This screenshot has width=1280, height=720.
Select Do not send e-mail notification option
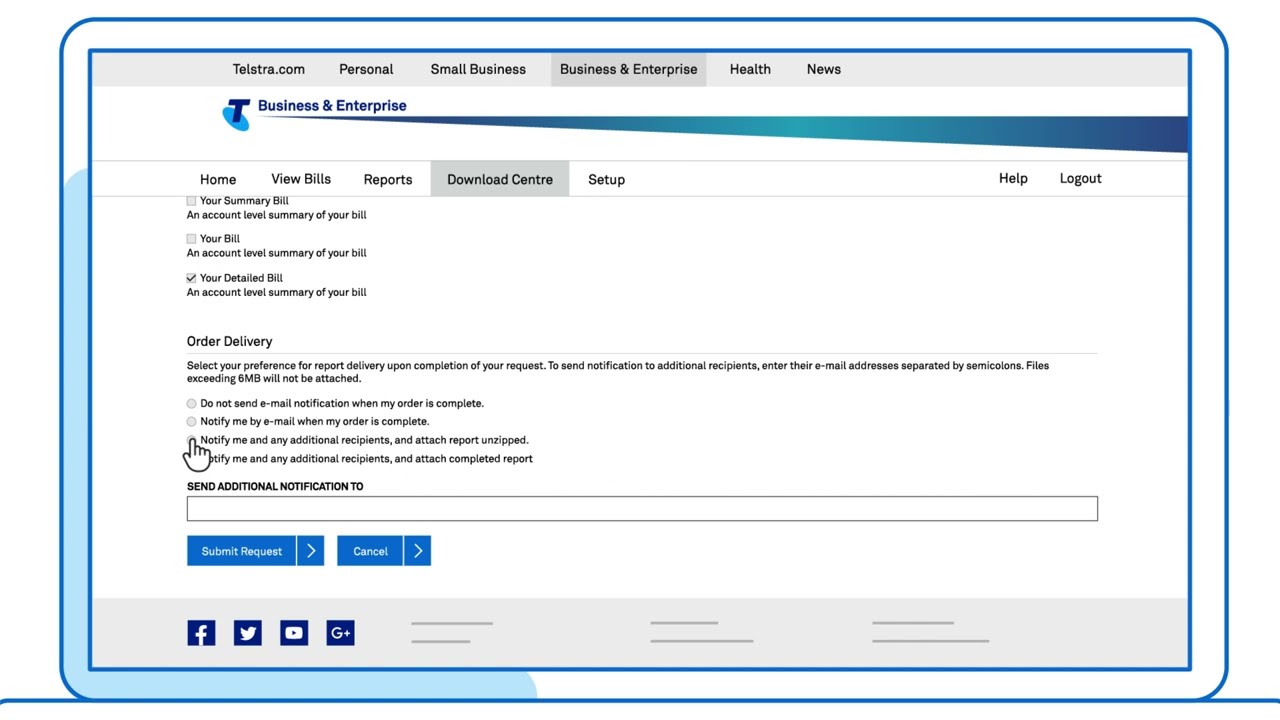(x=192, y=404)
